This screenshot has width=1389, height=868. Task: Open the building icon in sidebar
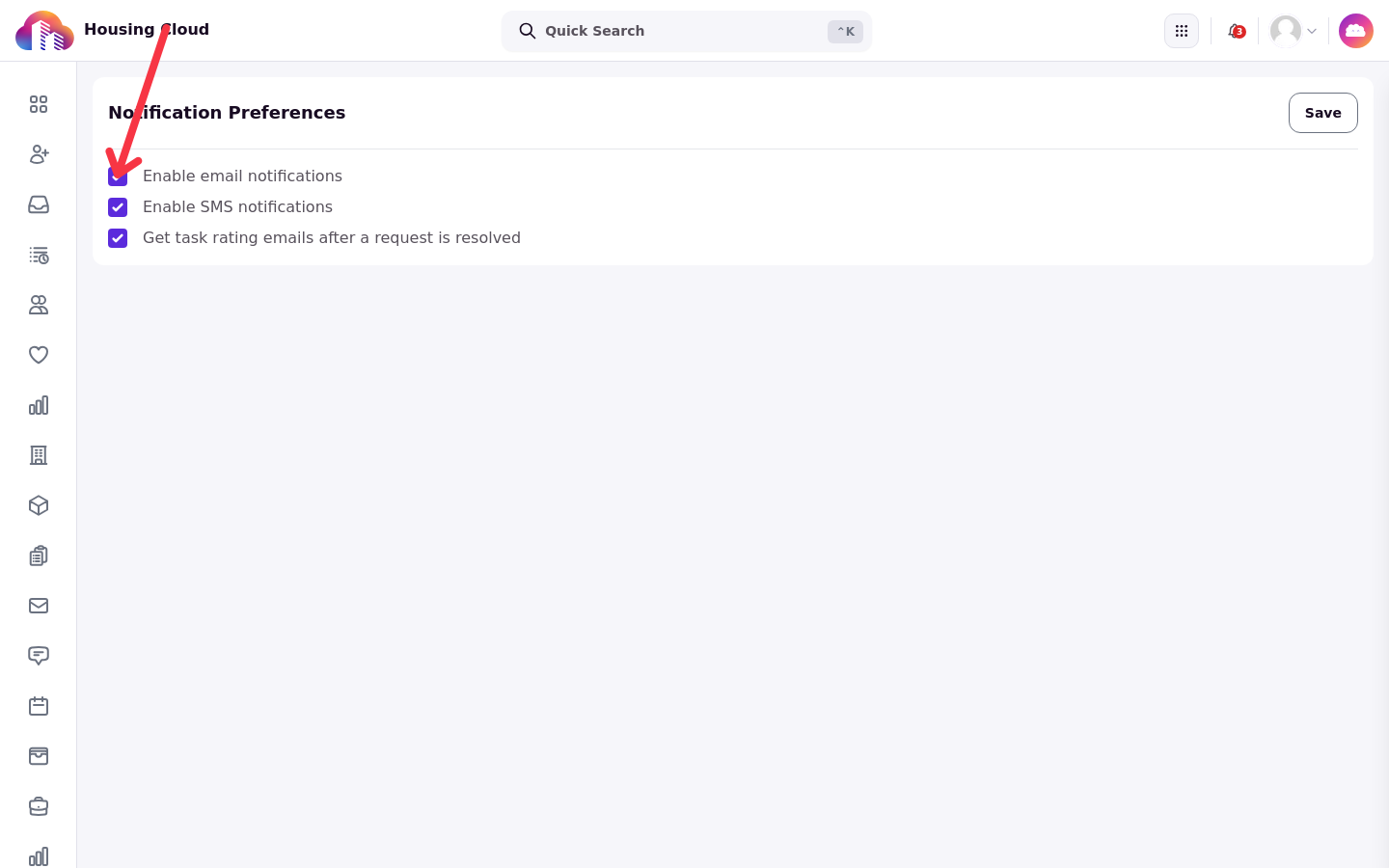[39, 455]
